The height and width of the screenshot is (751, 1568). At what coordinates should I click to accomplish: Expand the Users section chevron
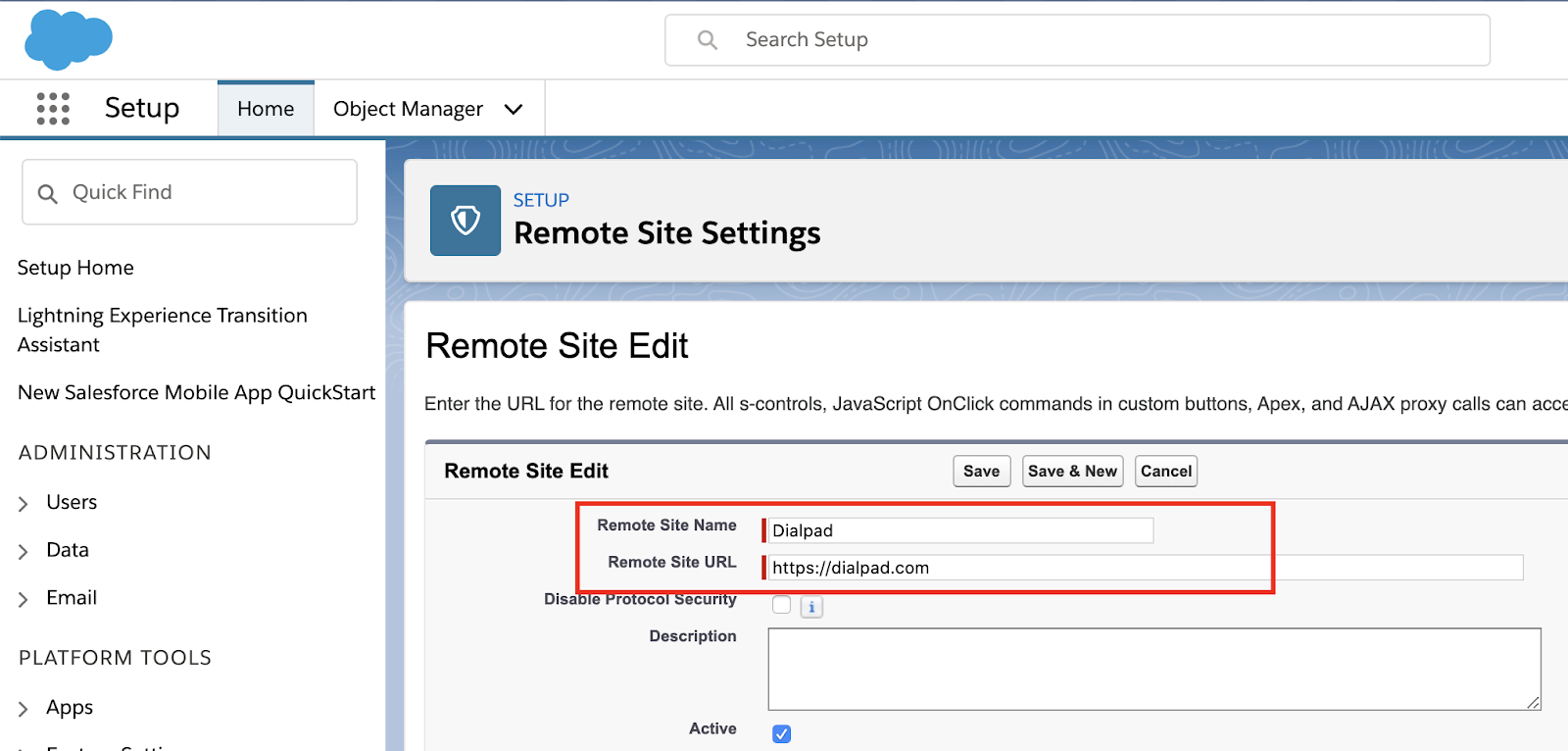point(24,504)
